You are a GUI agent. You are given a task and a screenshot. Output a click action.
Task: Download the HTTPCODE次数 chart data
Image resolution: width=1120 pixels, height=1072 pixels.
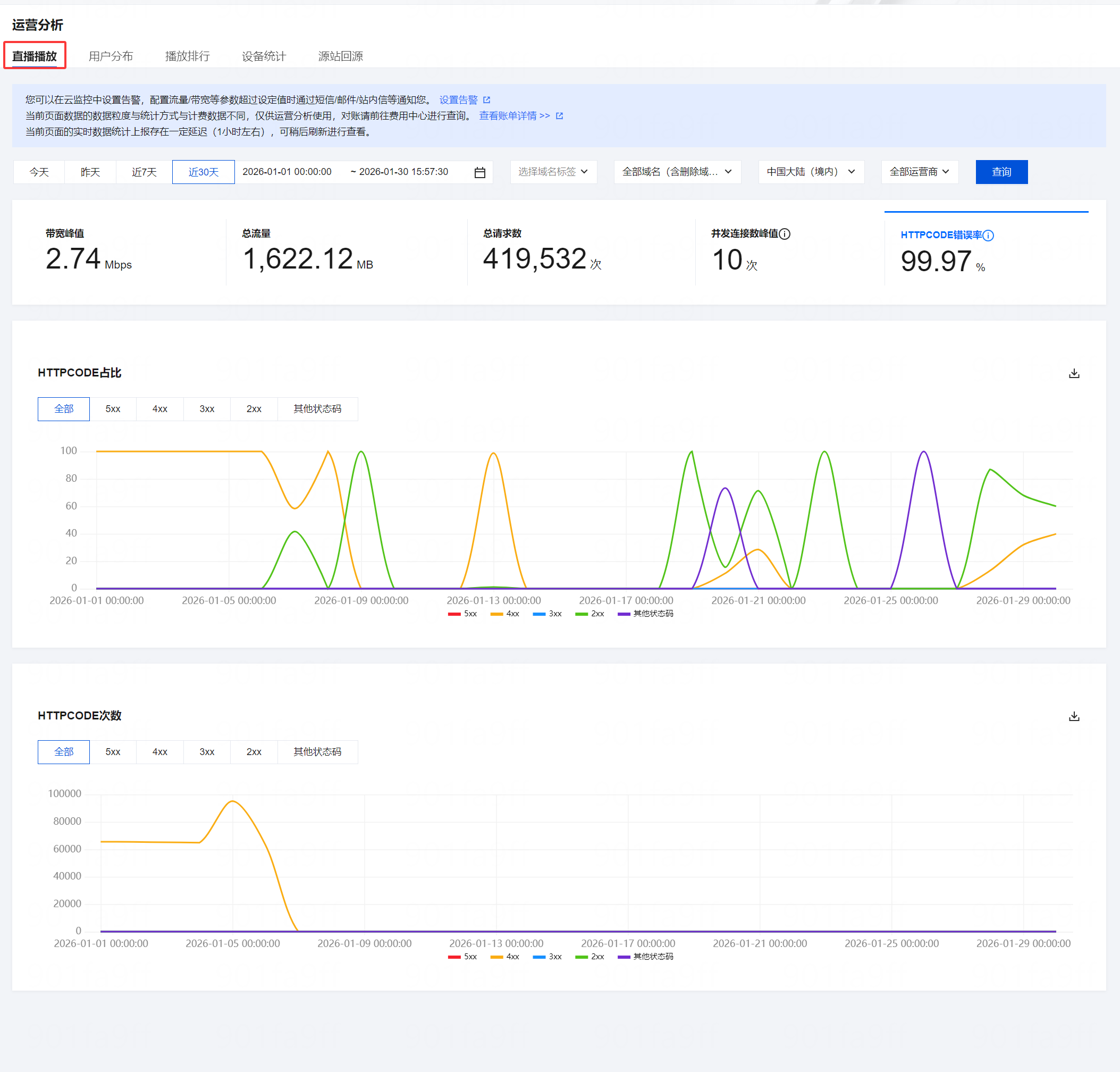(x=1074, y=716)
